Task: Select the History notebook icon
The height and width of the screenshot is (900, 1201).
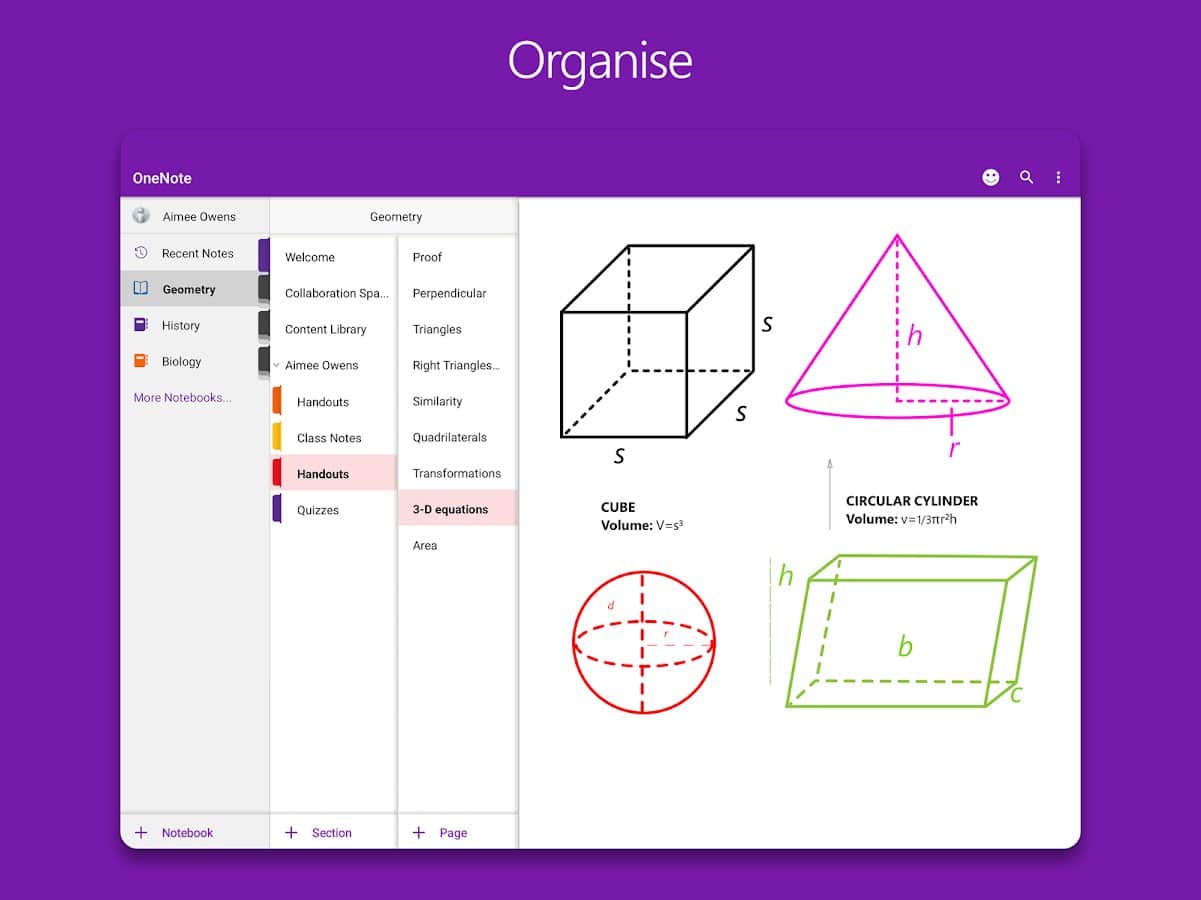Action: click(141, 325)
